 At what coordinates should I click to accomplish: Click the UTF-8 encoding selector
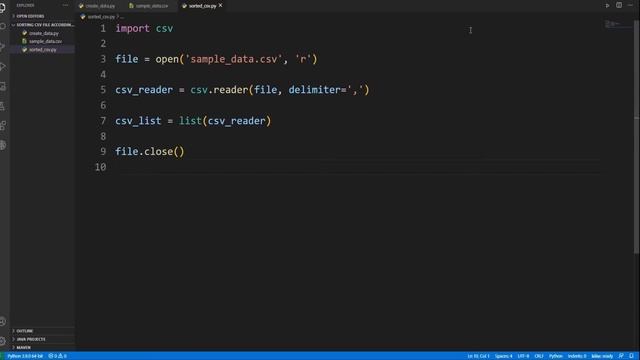click(x=523, y=356)
